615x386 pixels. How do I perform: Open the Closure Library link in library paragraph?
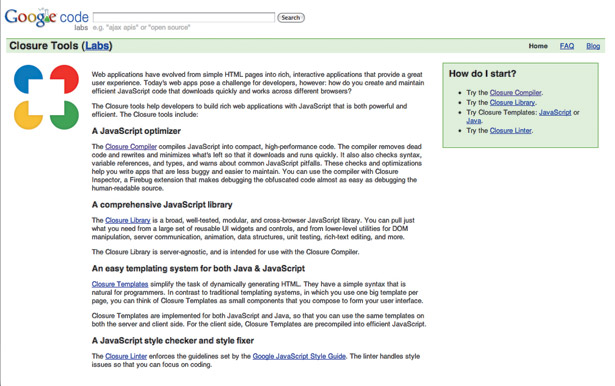click(x=128, y=220)
